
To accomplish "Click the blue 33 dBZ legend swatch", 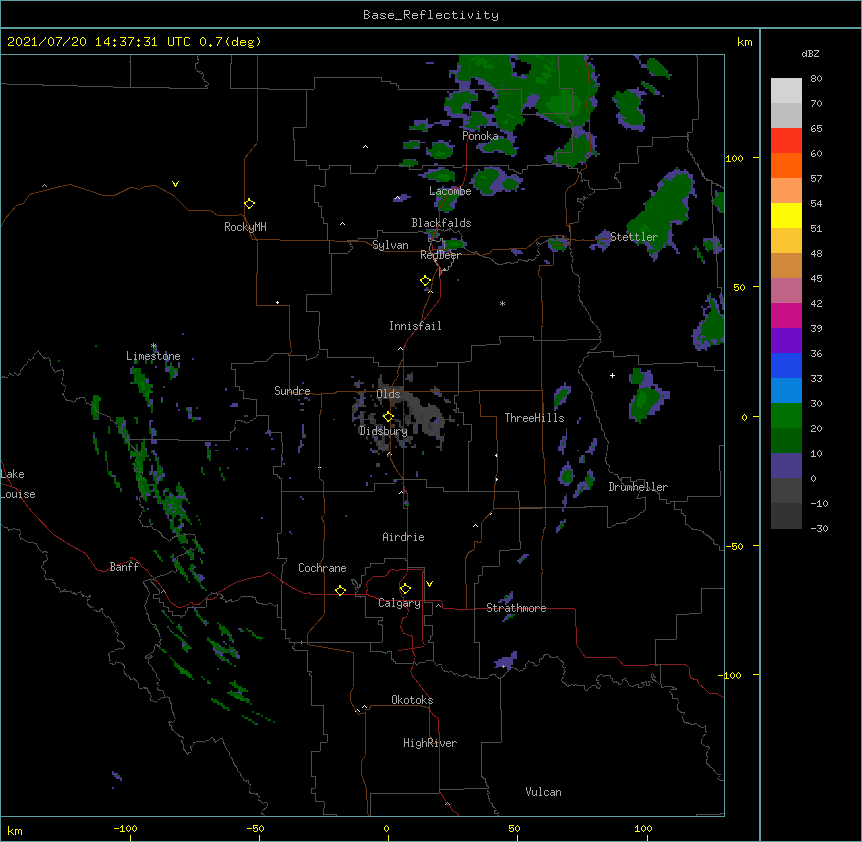I will [786, 390].
